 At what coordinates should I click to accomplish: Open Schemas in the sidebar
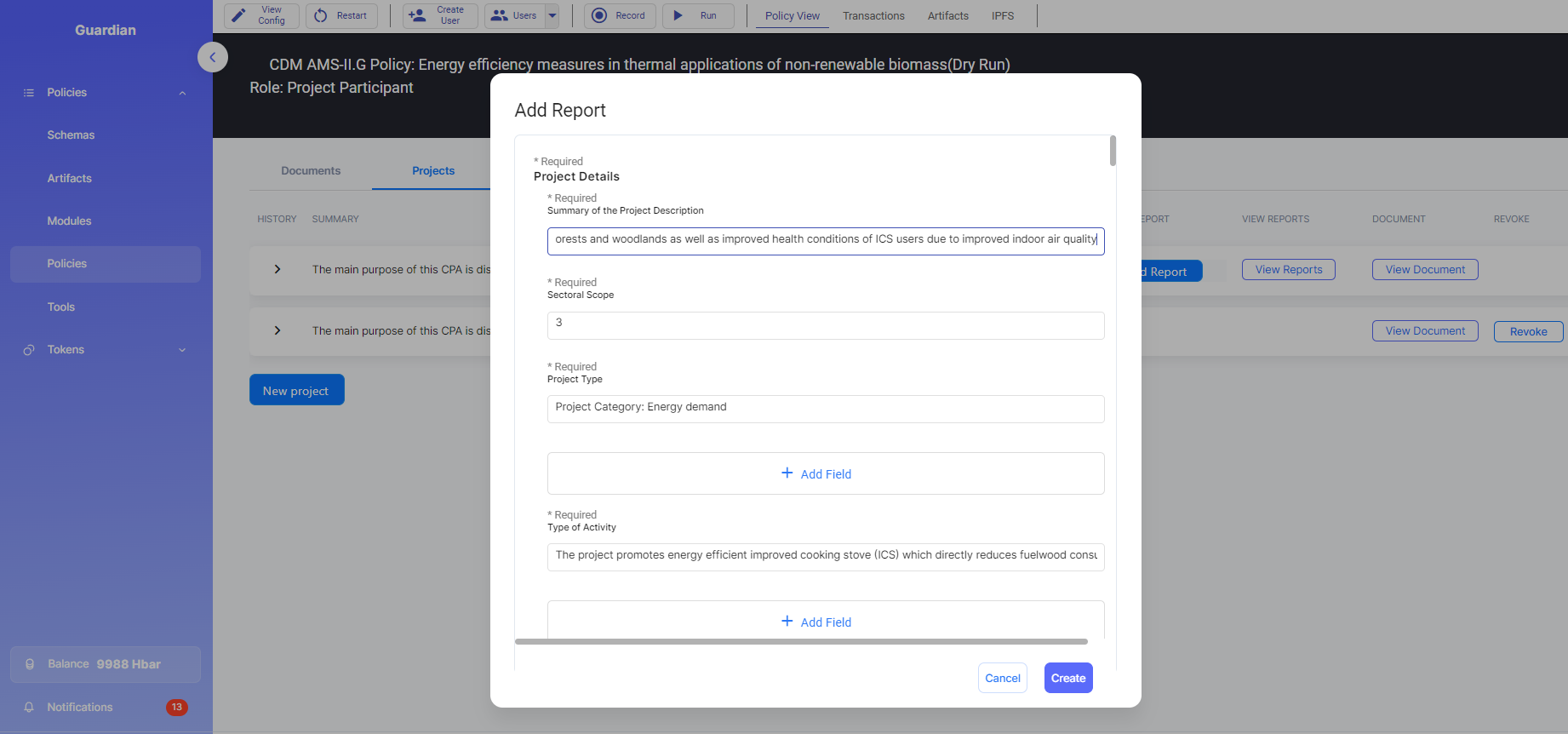[x=71, y=135]
